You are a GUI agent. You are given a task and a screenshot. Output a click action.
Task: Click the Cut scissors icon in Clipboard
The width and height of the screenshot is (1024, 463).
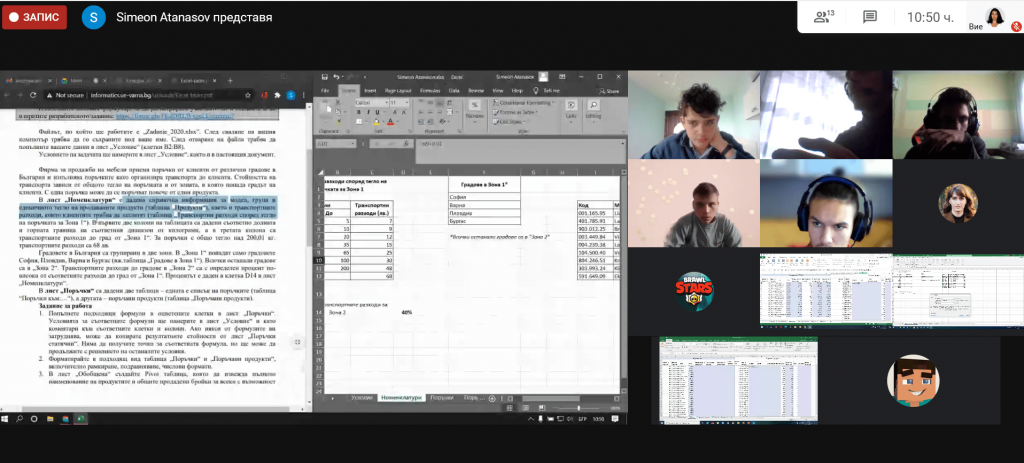(x=338, y=102)
